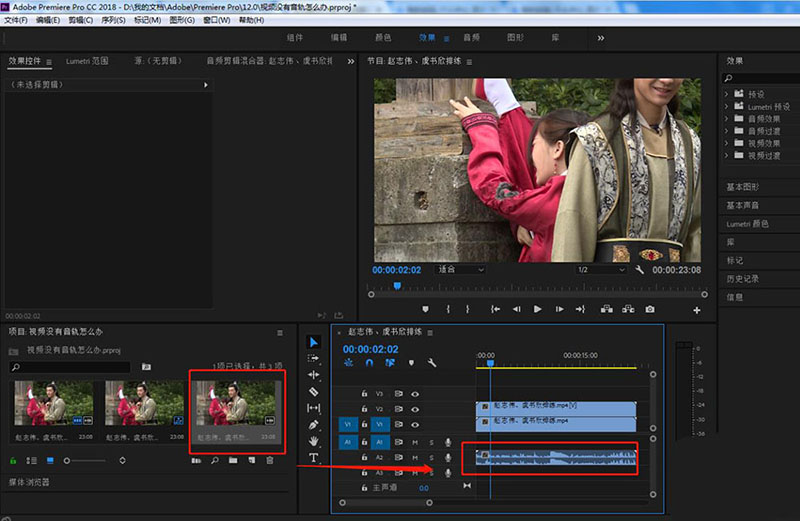Open the 剪辑(C) menu

pos(78,20)
